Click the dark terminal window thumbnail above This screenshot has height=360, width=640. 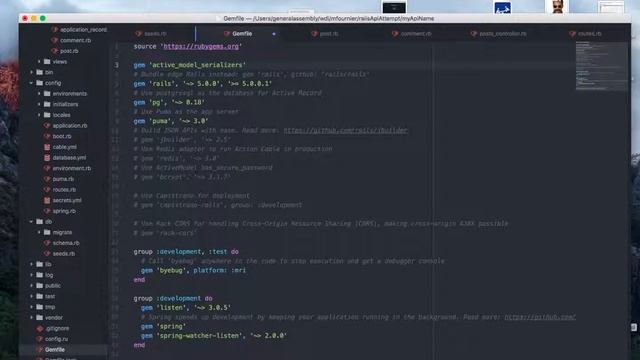[394, 7]
